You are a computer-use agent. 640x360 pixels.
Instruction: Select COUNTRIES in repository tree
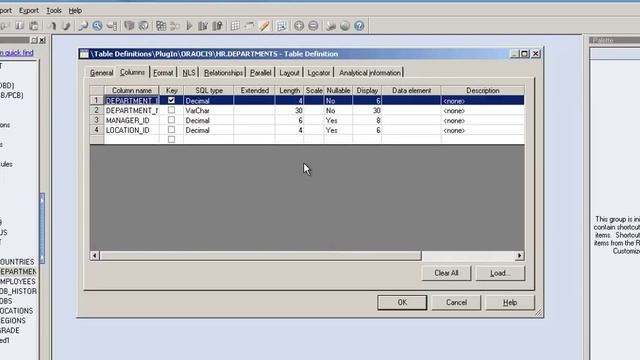coord(17,262)
